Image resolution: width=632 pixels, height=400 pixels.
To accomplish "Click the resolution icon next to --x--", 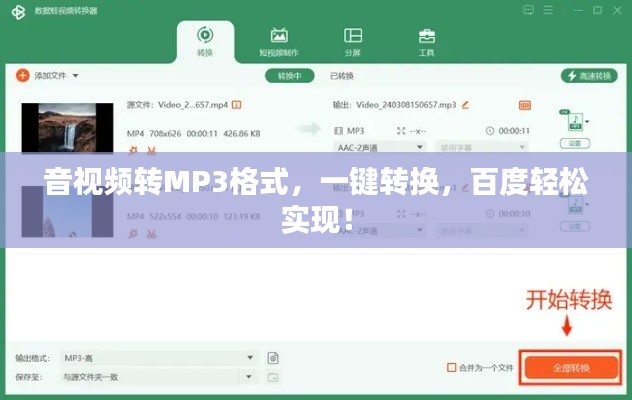I will [401, 131].
